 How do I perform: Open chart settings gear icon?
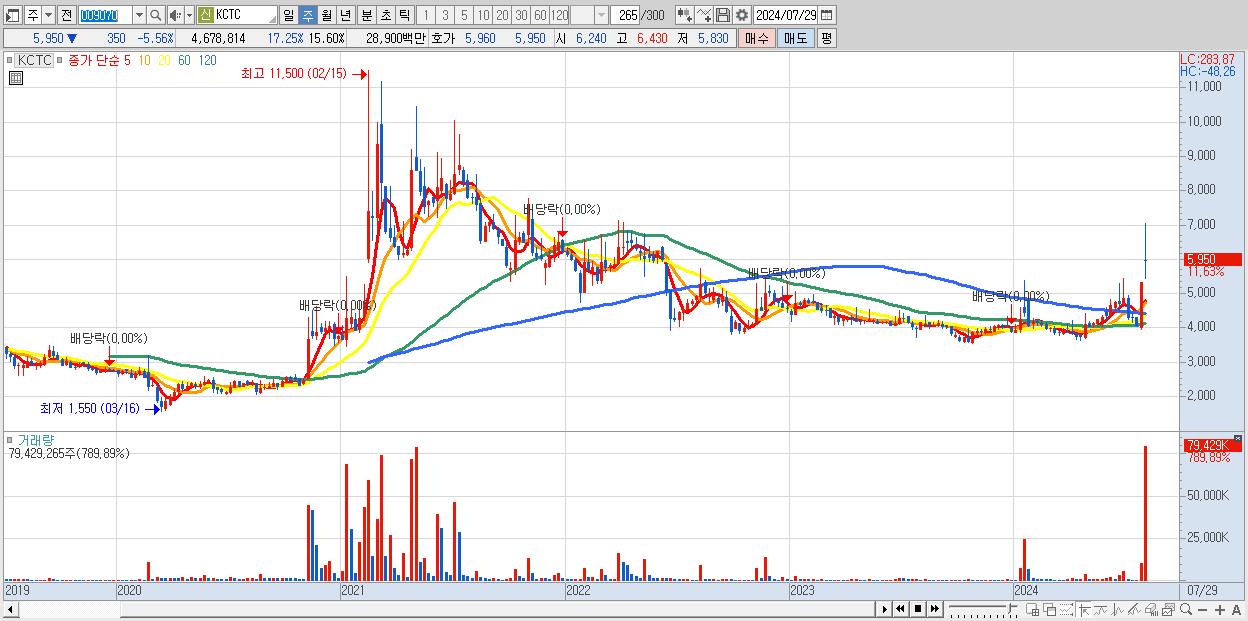(x=742, y=15)
